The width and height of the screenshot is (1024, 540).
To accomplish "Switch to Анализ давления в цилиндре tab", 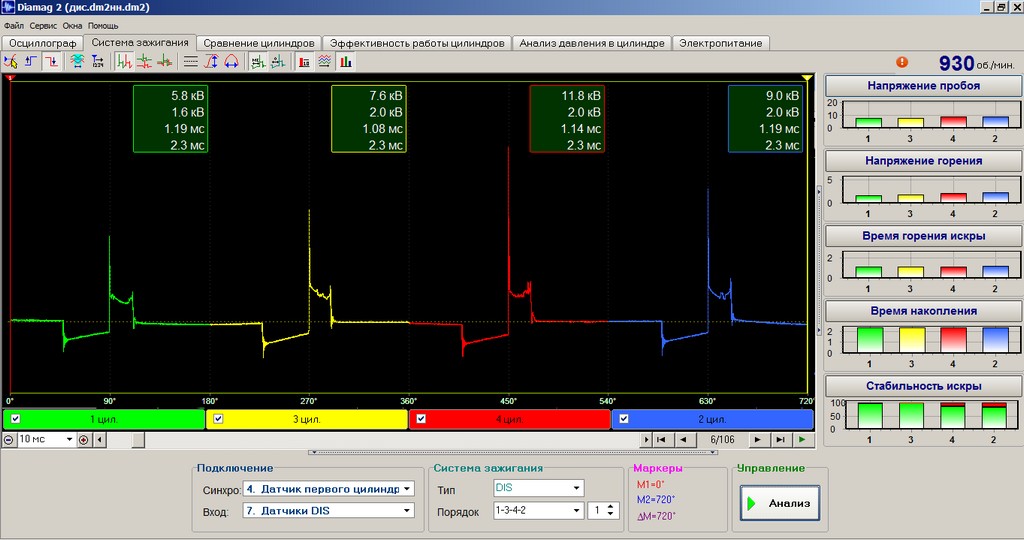I will click(592, 43).
